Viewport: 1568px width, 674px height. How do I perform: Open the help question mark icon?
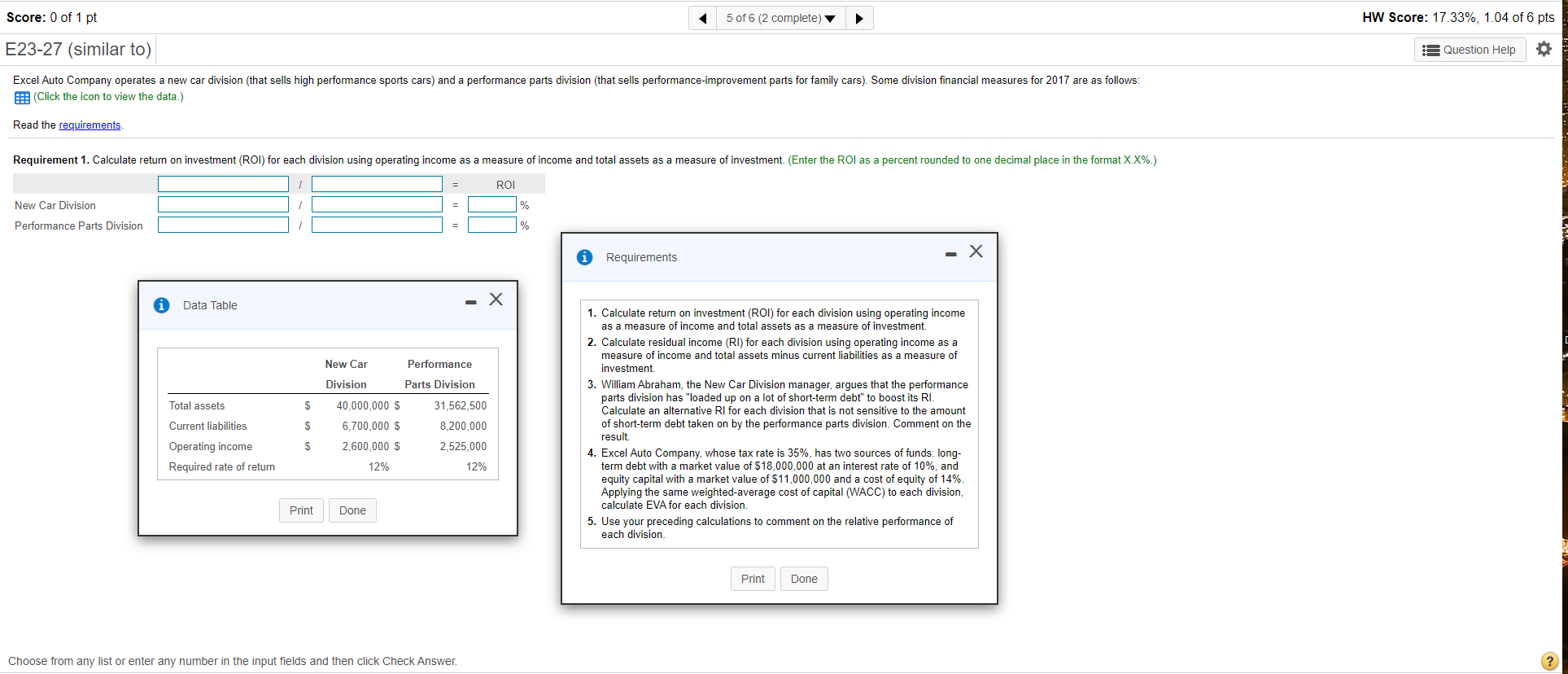1549,662
